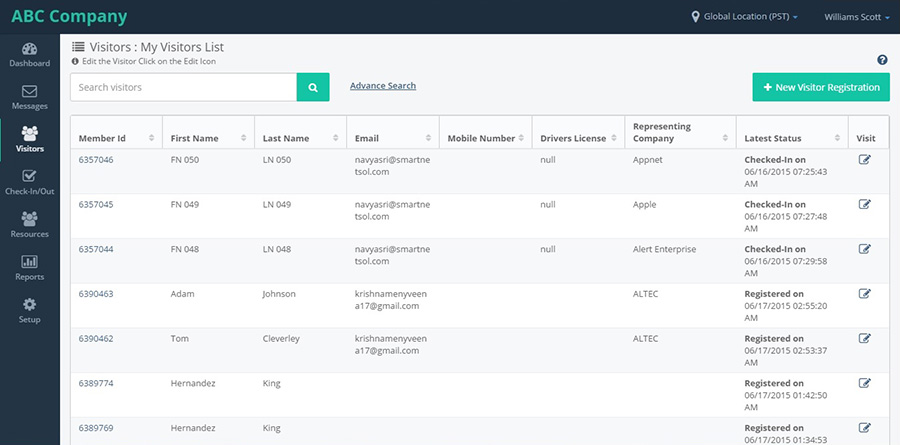The width and height of the screenshot is (900, 445).
Task: Edit visit for Tom Cleverley
Action: [x=864, y=338]
